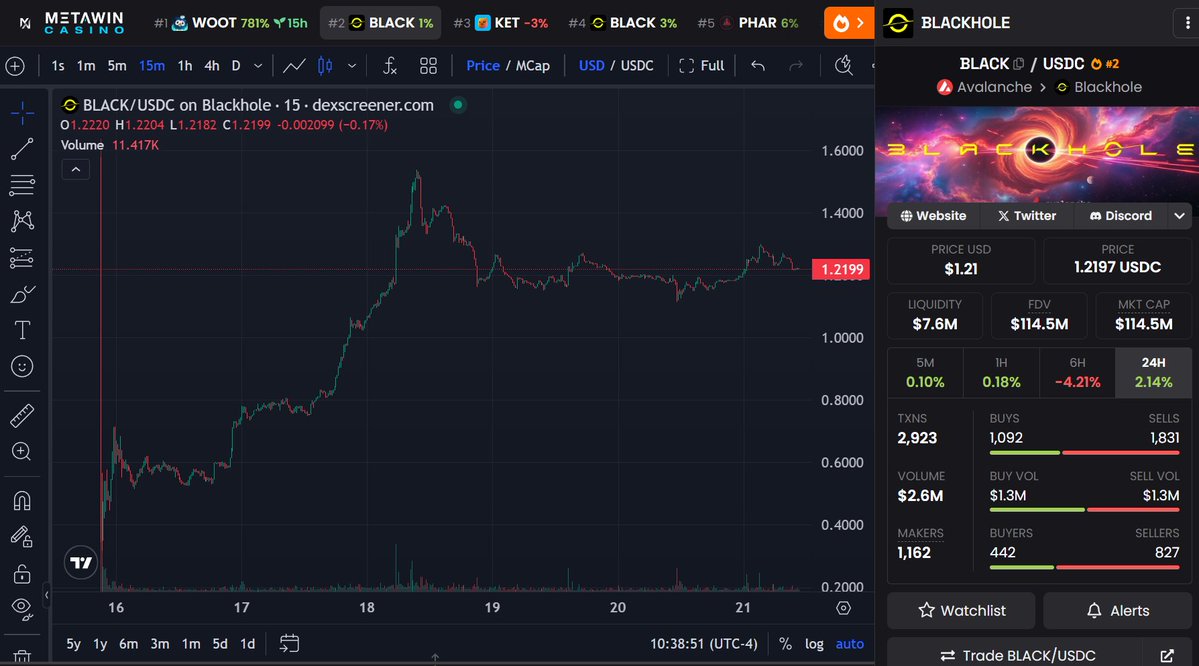Select the 5m timeframe
The width and height of the screenshot is (1199, 666).
117,67
